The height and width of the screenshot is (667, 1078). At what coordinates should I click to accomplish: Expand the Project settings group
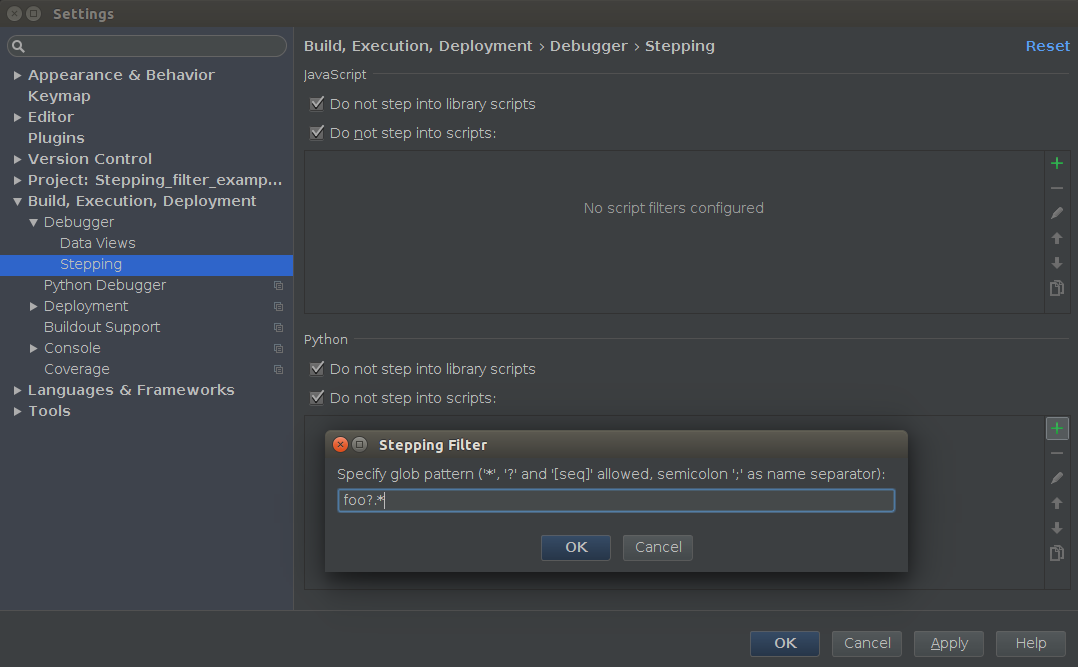coord(17,180)
